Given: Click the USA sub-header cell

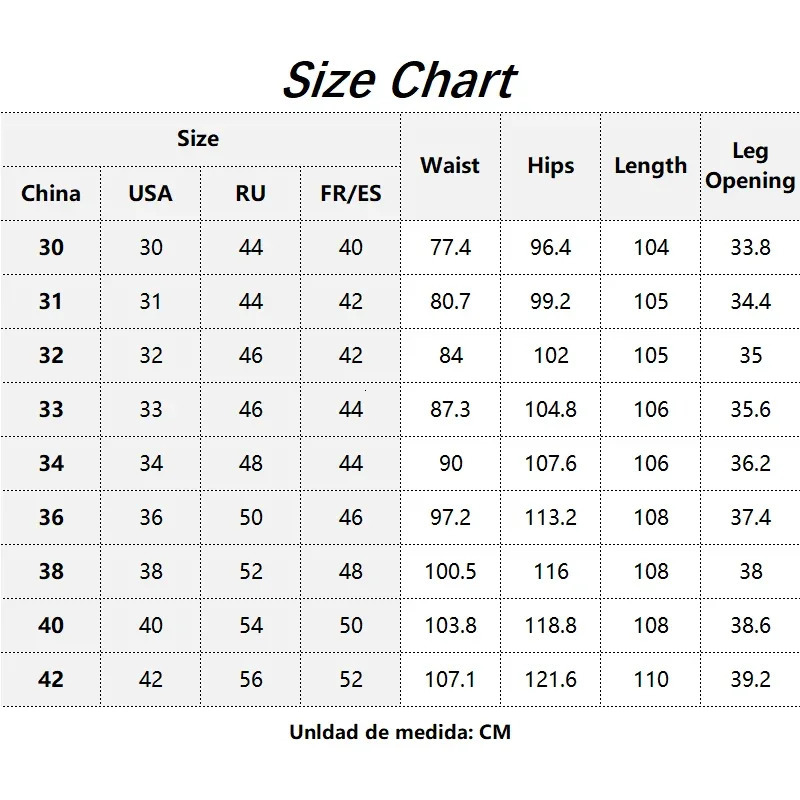Looking at the screenshot, I should coord(150,193).
